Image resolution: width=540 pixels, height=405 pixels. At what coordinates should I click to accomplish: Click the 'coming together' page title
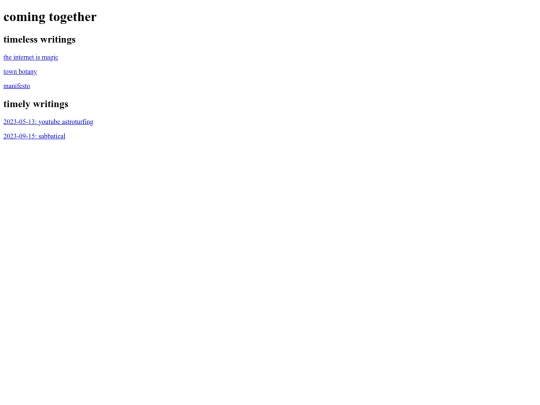[x=50, y=17]
